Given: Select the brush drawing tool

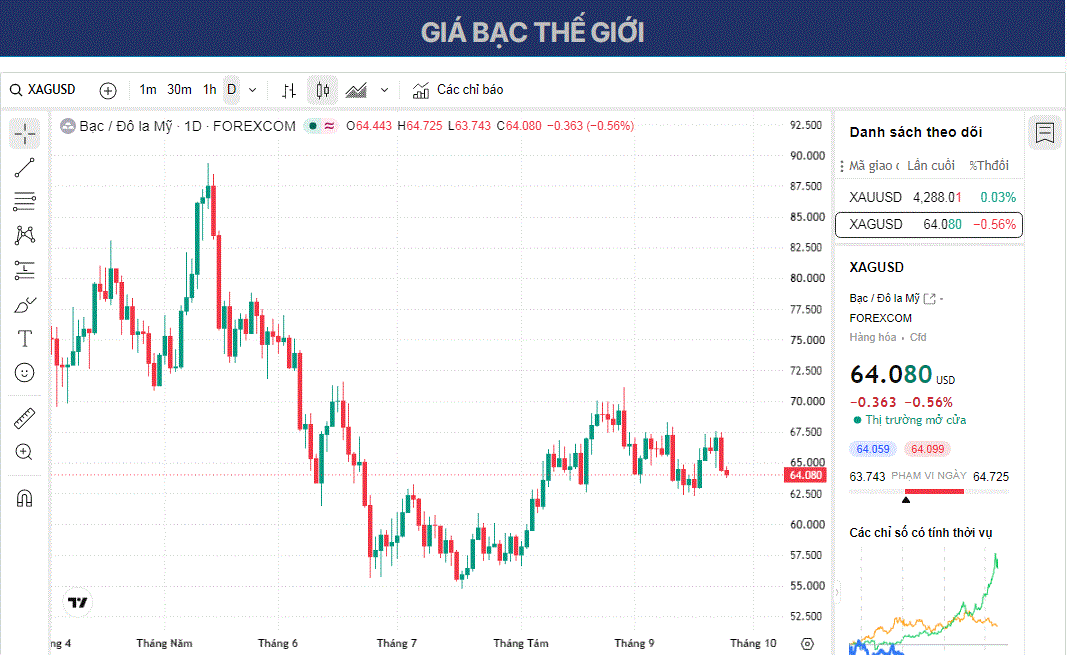Looking at the screenshot, I should (x=24, y=305).
